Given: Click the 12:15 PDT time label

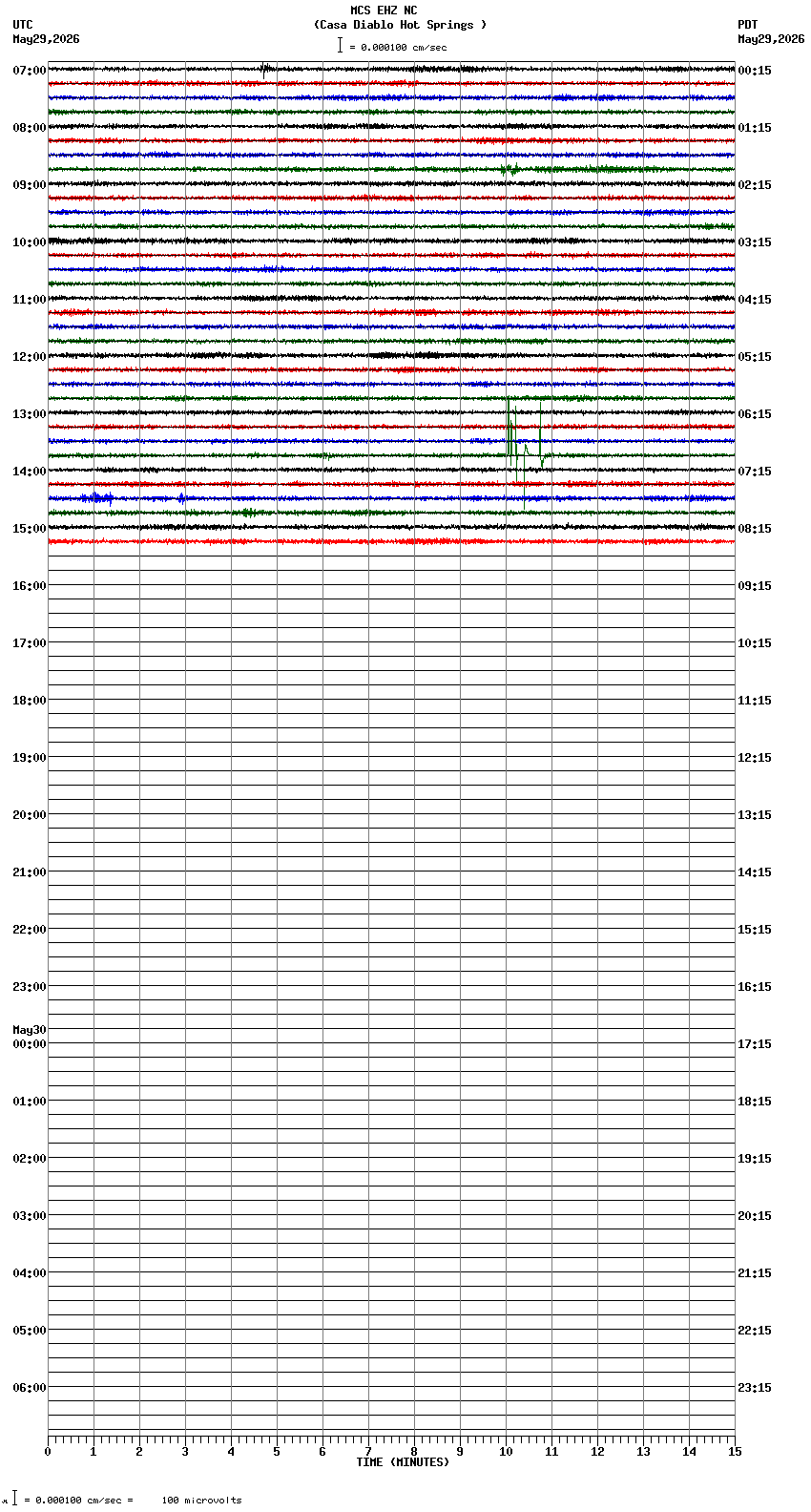Looking at the screenshot, I should pos(755,757).
